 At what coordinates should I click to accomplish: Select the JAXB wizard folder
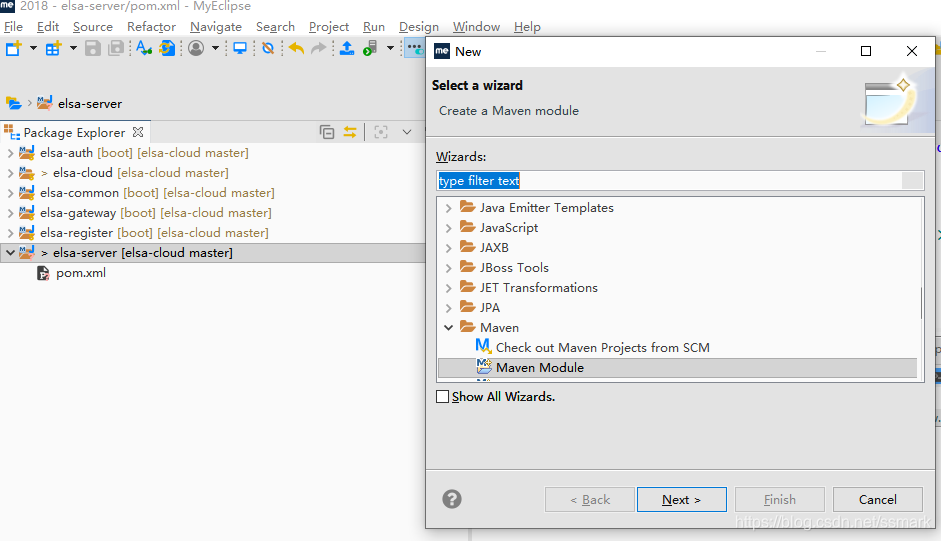tap(494, 247)
